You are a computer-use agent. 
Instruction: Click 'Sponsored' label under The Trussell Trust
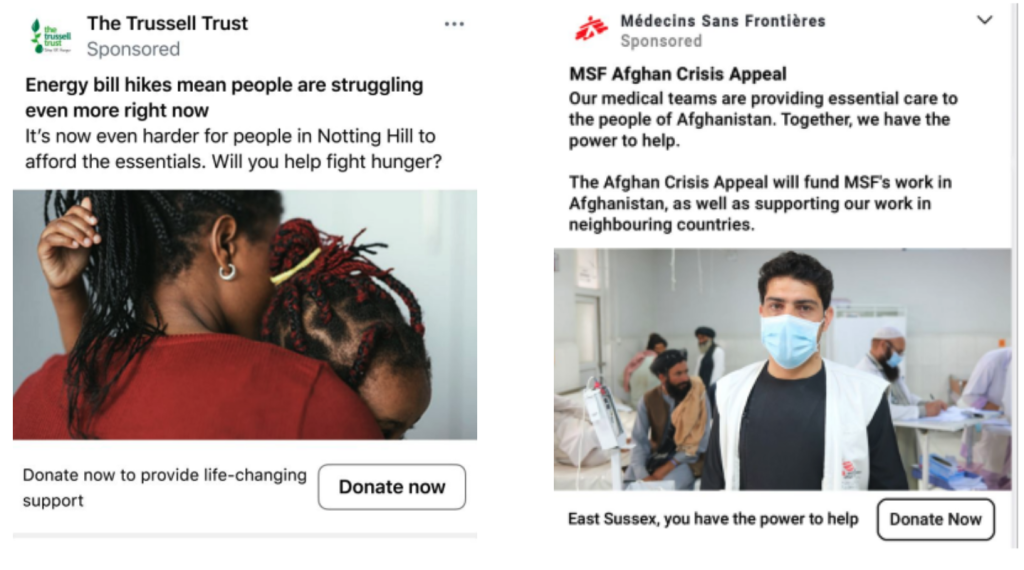[x=133, y=49]
